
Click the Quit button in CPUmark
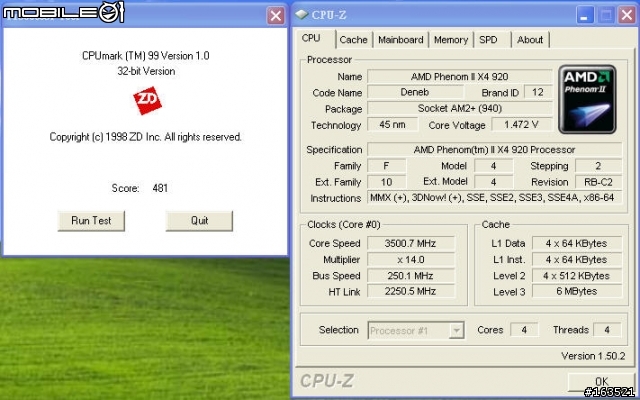(199, 221)
